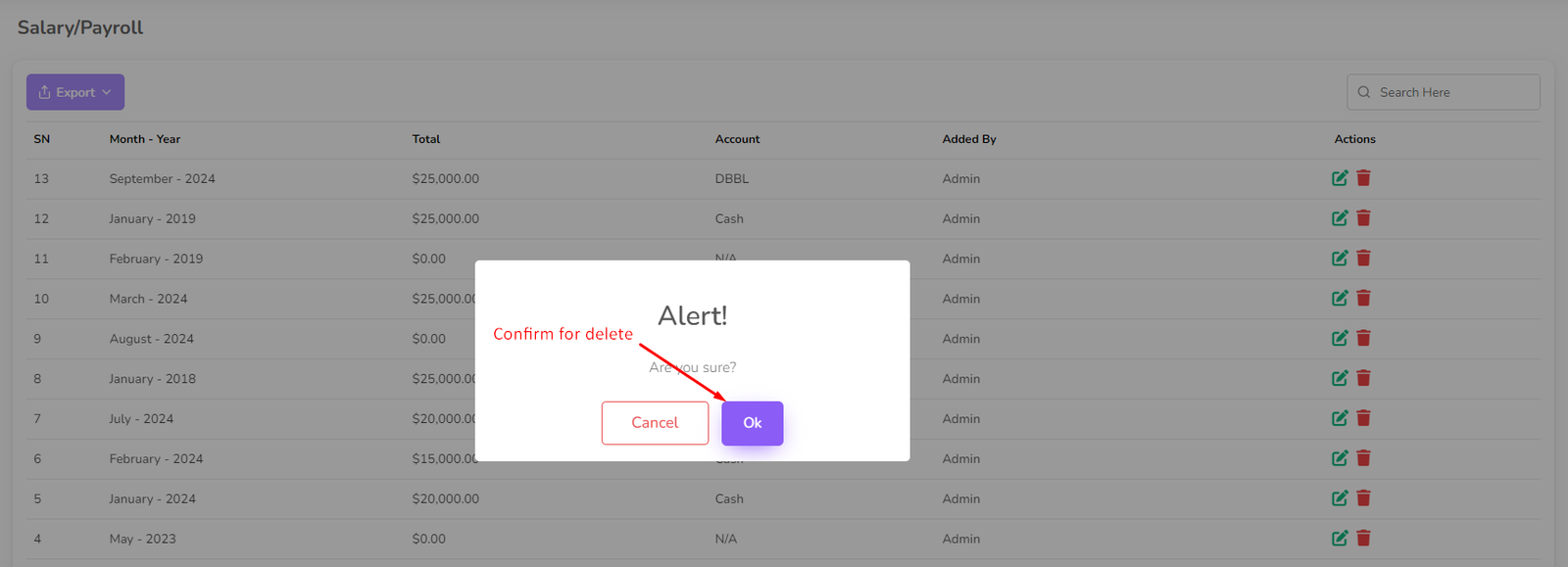1568x567 pixels.
Task: Delete the March - 2024 salary record
Action: [x=1363, y=299]
